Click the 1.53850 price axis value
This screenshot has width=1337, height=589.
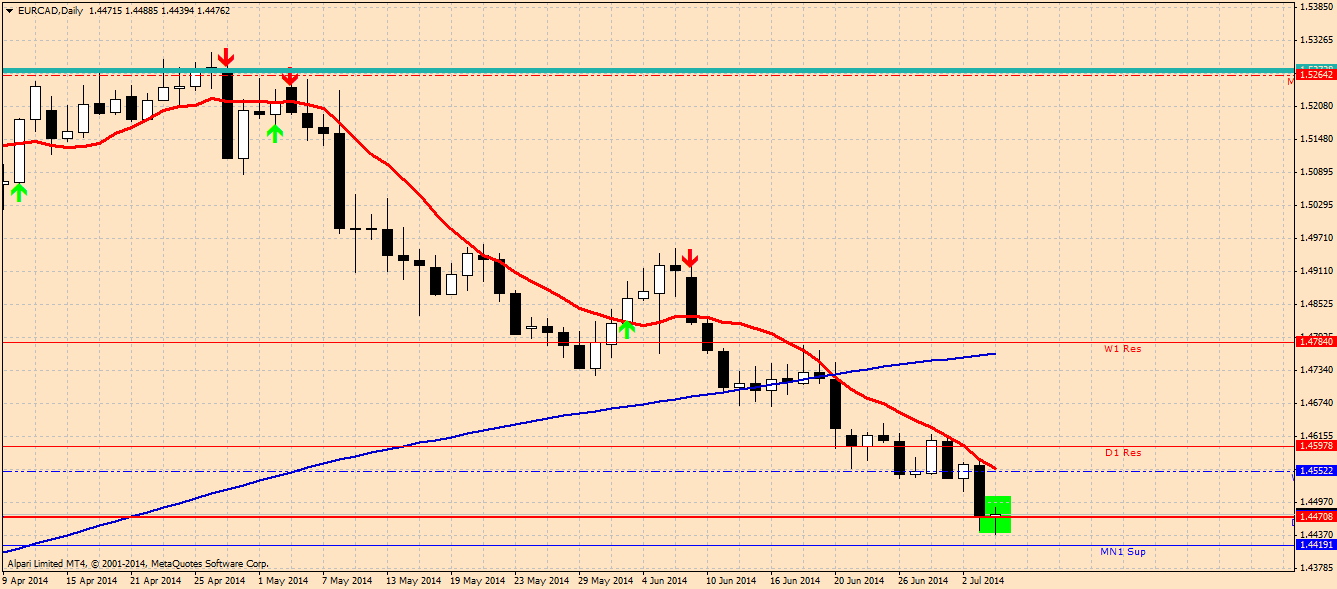click(1315, 8)
